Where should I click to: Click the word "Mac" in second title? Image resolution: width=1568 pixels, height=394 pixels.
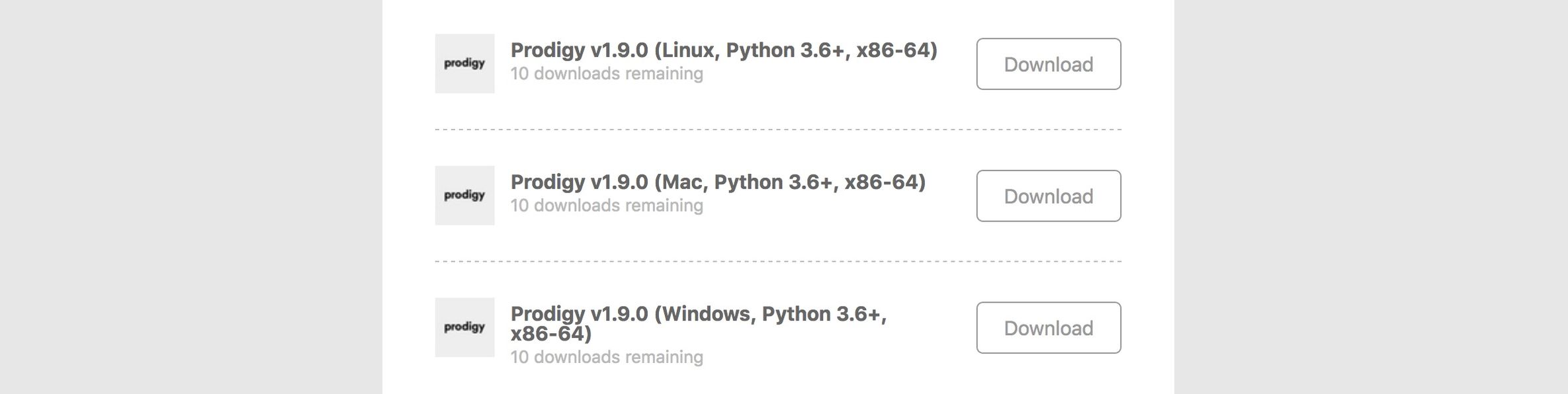coord(683,182)
